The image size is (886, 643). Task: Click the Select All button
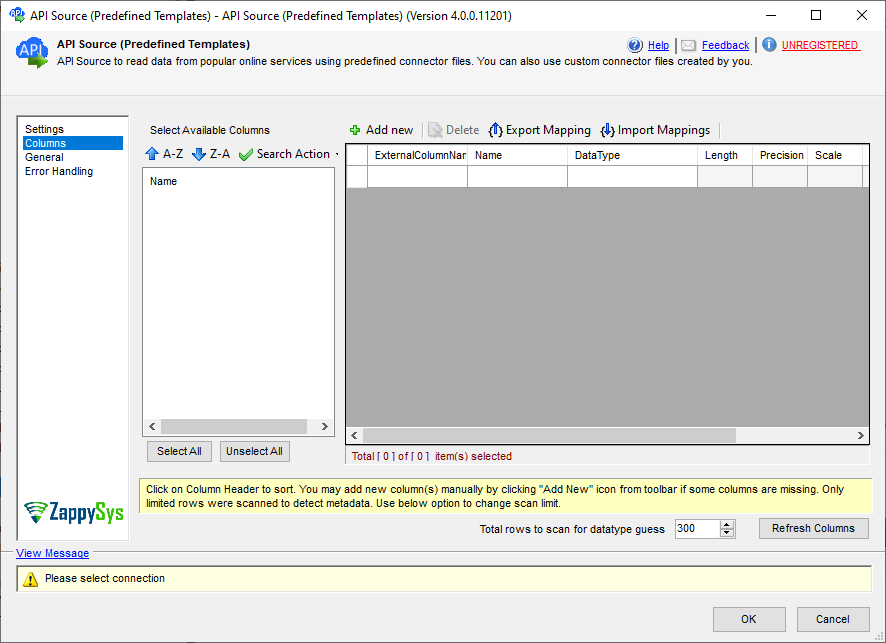pos(179,451)
